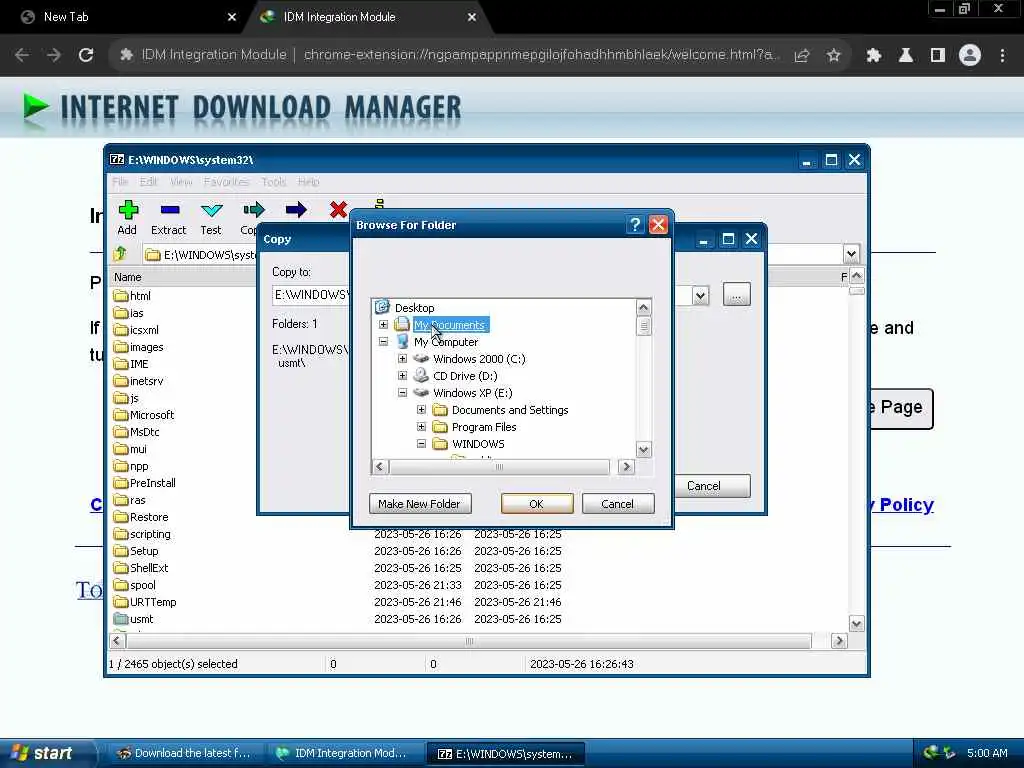This screenshot has width=1024, height=768.
Task: Open File menu in 7-Zip
Action: coord(120,182)
